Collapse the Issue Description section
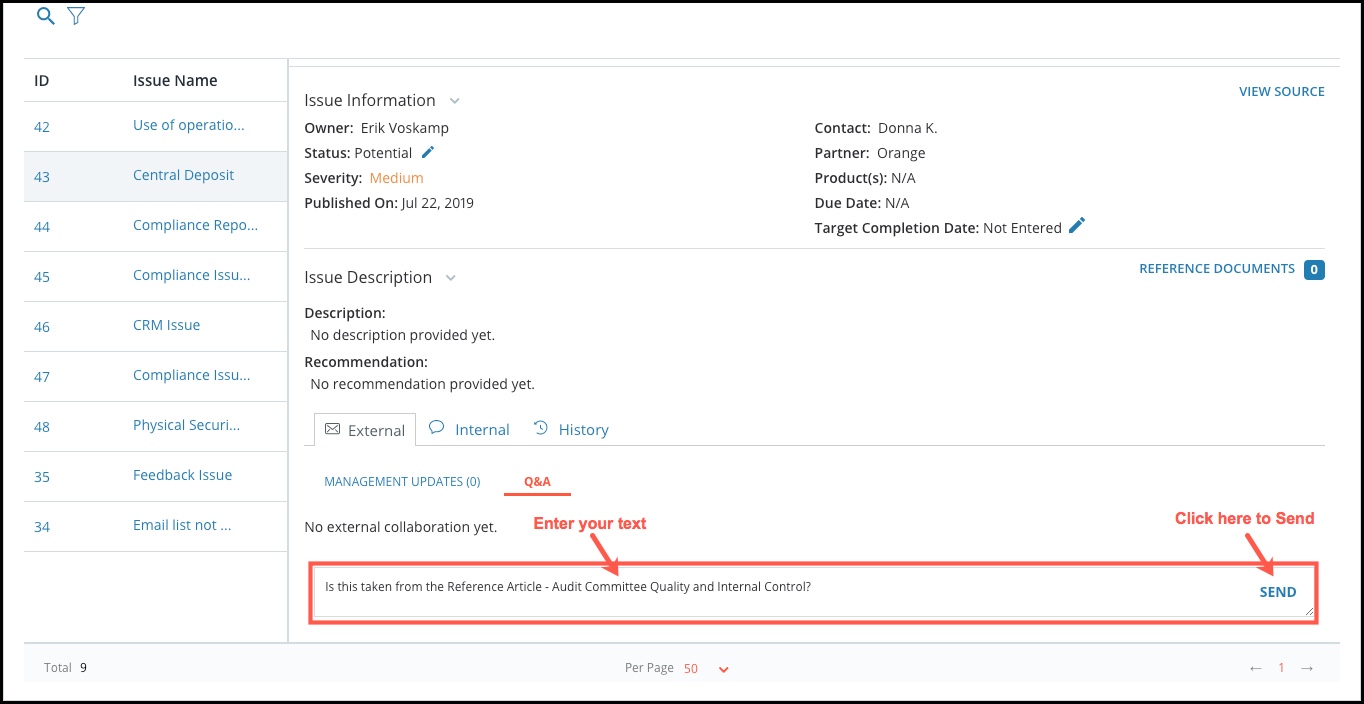The width and height of the screenshot is (1364, 704). pos(450,278)
